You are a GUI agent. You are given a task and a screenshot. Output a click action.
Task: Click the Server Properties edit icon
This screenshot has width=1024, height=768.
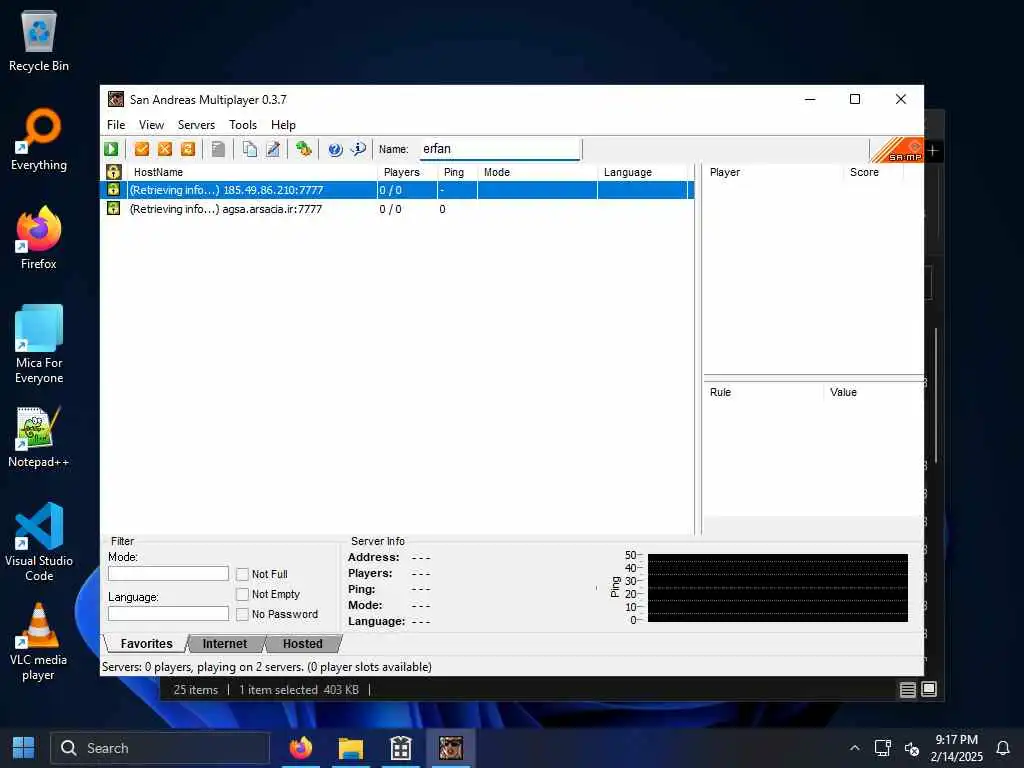273,149
